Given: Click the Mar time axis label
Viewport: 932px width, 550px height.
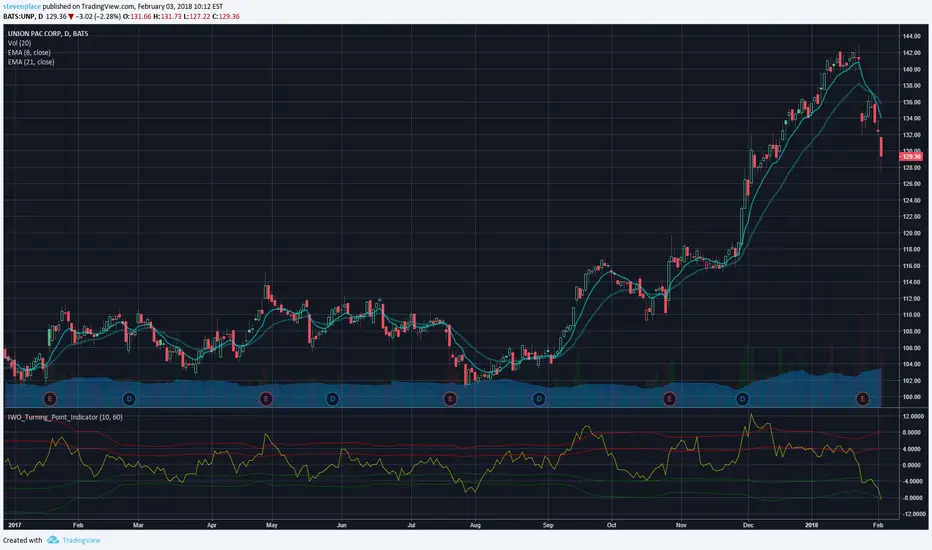Looking at the screenshot, I should pyautogui.click(x=138, y=526).
